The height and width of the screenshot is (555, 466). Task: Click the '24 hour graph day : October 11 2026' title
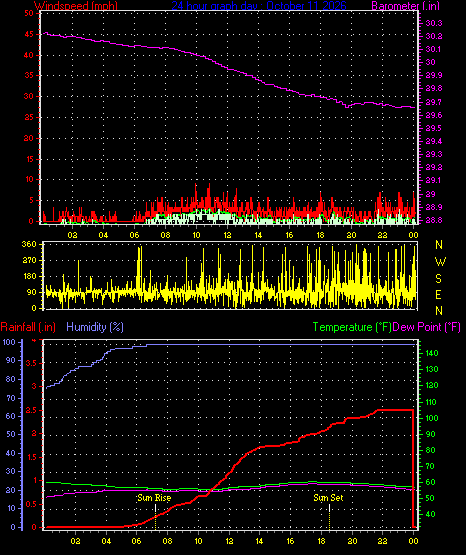pyautogui.click(x=259, y=6)
